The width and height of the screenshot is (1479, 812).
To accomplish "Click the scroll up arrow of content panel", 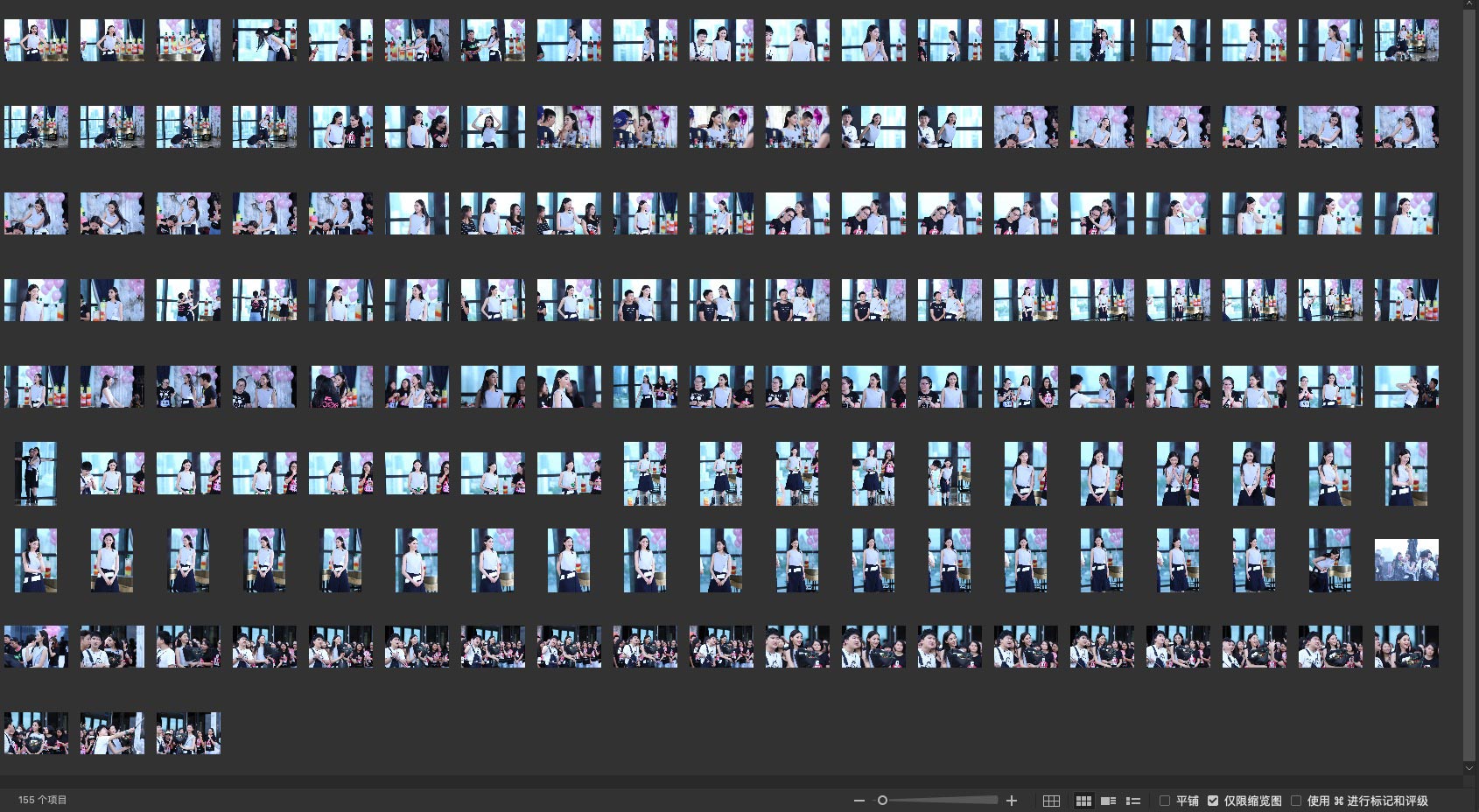I will click(x=1469, y=5).
